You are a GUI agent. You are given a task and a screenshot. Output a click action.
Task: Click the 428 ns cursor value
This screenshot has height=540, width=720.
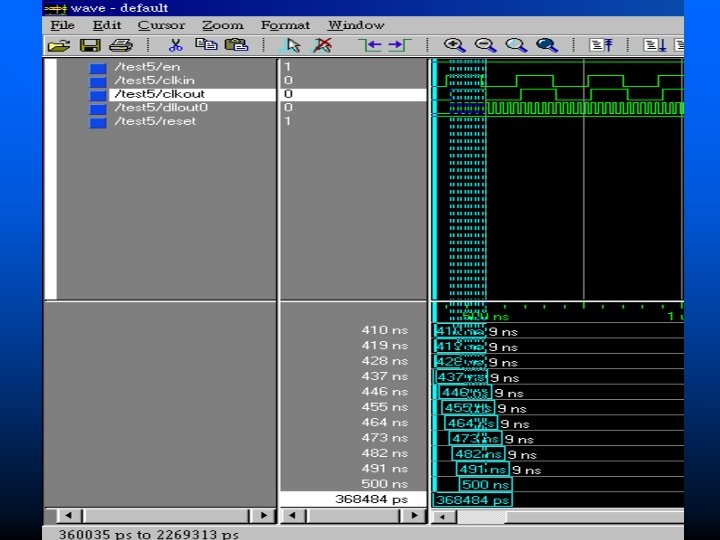384,361
